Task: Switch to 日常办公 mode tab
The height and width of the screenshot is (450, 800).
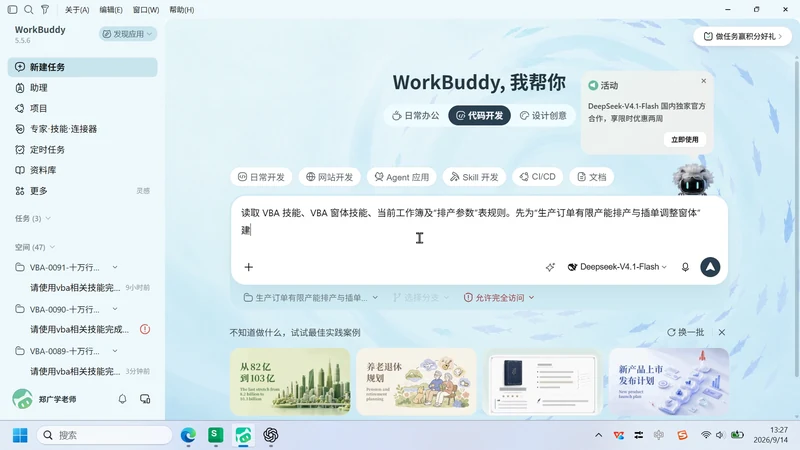Action: point(415,116)
